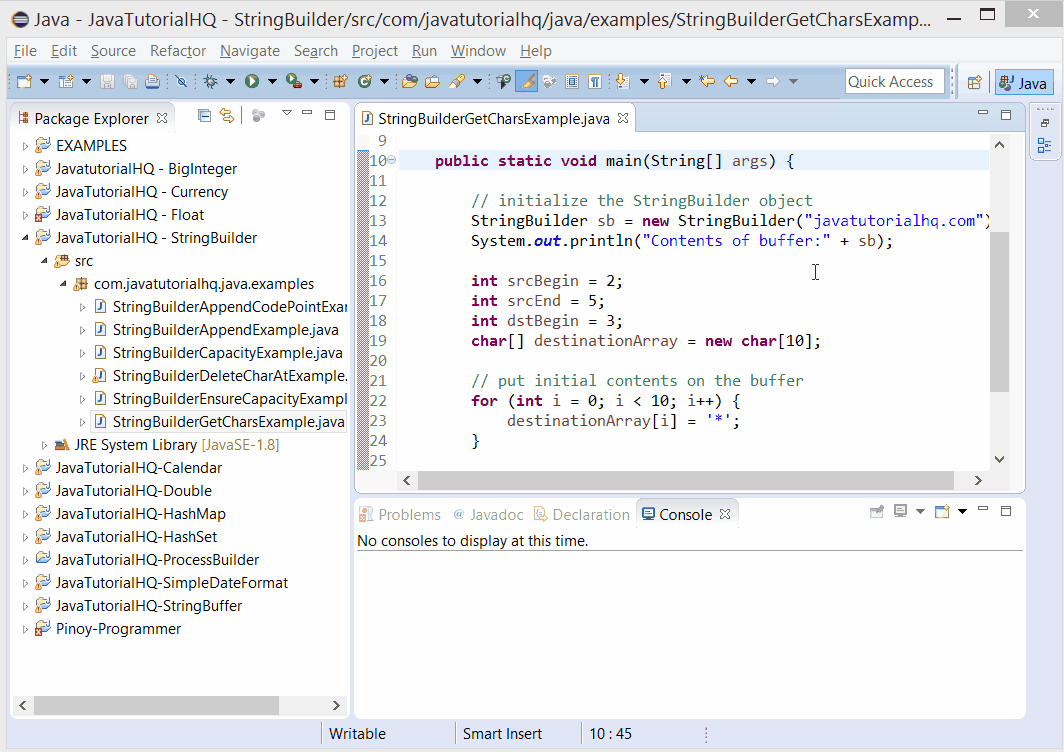The image size is (1064, 752).
Task: Collapse the com.javatutorialhq.java.examples package
Action: tap(62, 283)
